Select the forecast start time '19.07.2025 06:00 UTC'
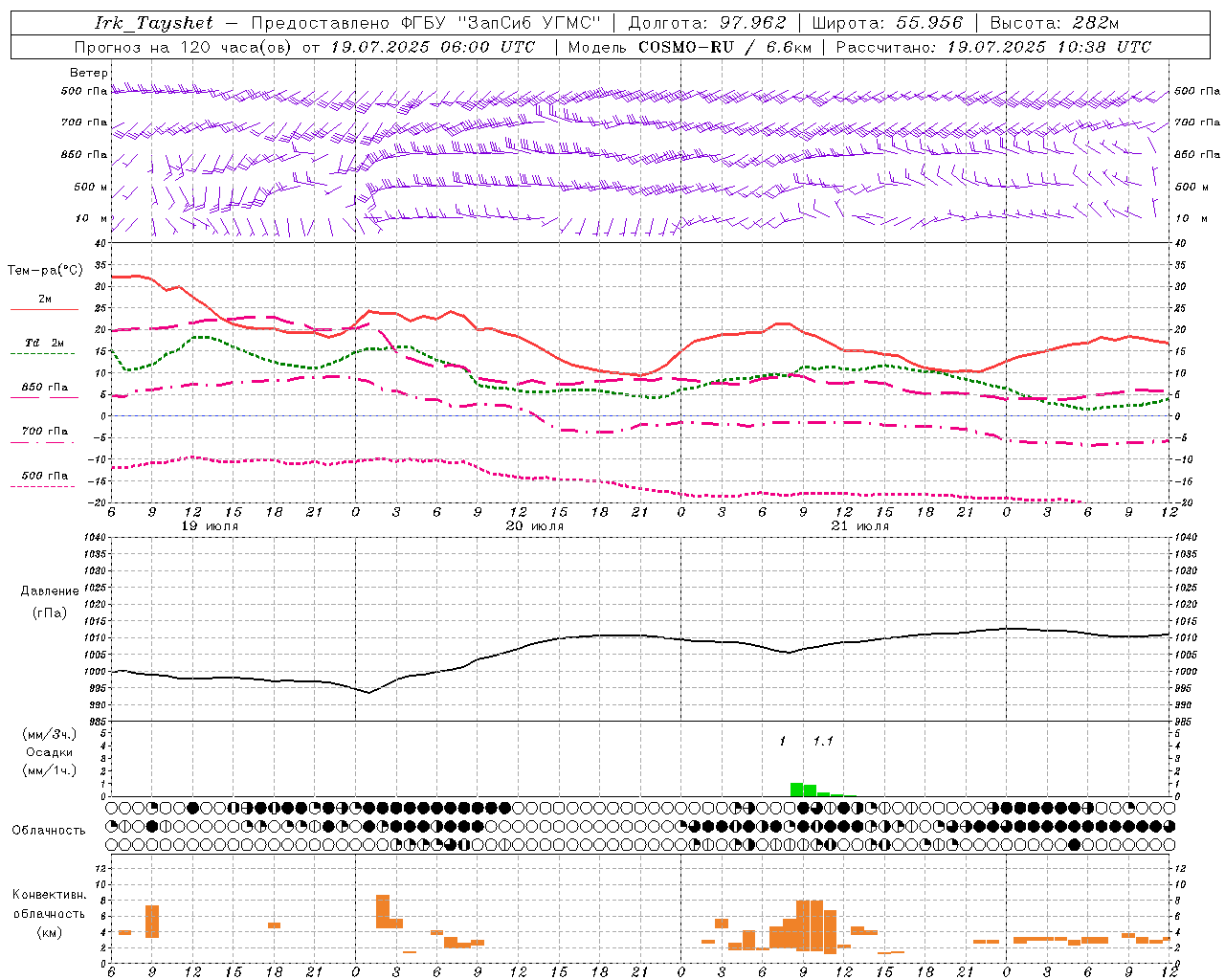The image size is (1225, 980). [x=434, y=47]
